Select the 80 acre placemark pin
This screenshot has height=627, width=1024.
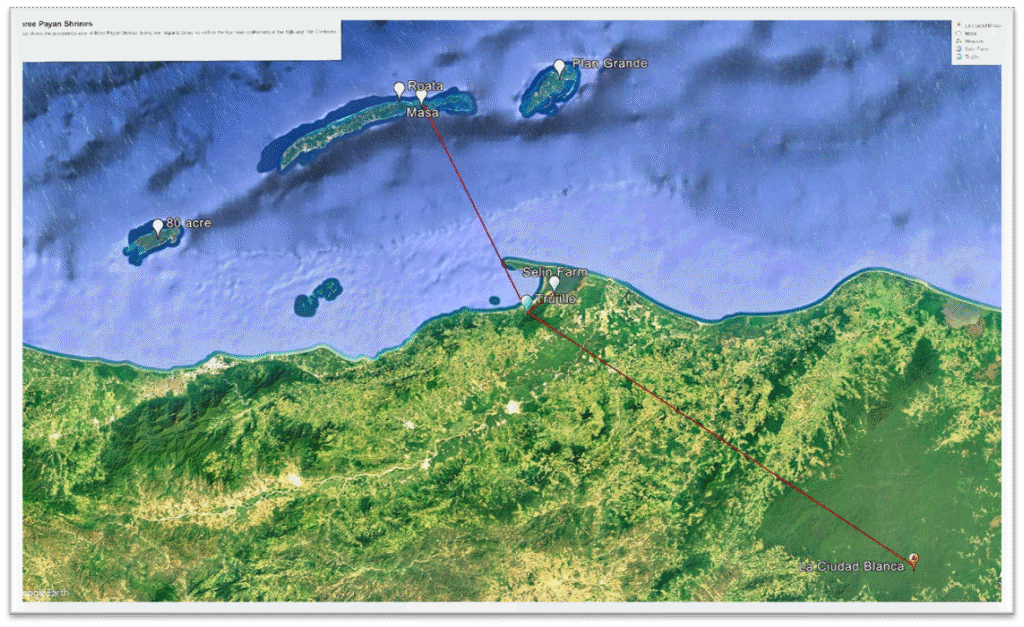[157, 227]
